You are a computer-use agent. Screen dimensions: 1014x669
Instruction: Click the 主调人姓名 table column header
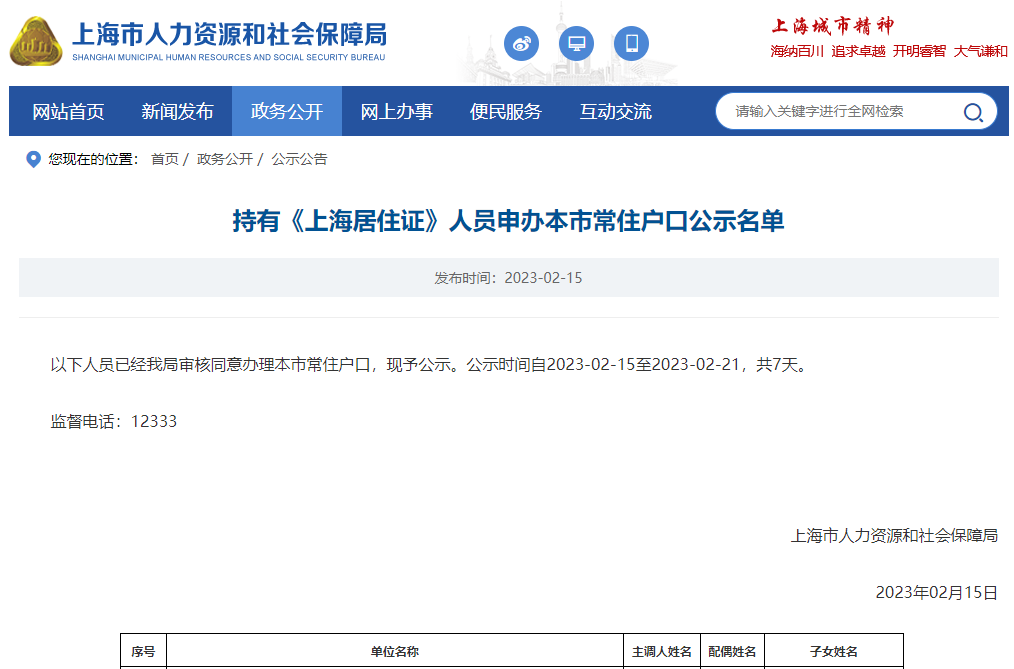[662, 652]
